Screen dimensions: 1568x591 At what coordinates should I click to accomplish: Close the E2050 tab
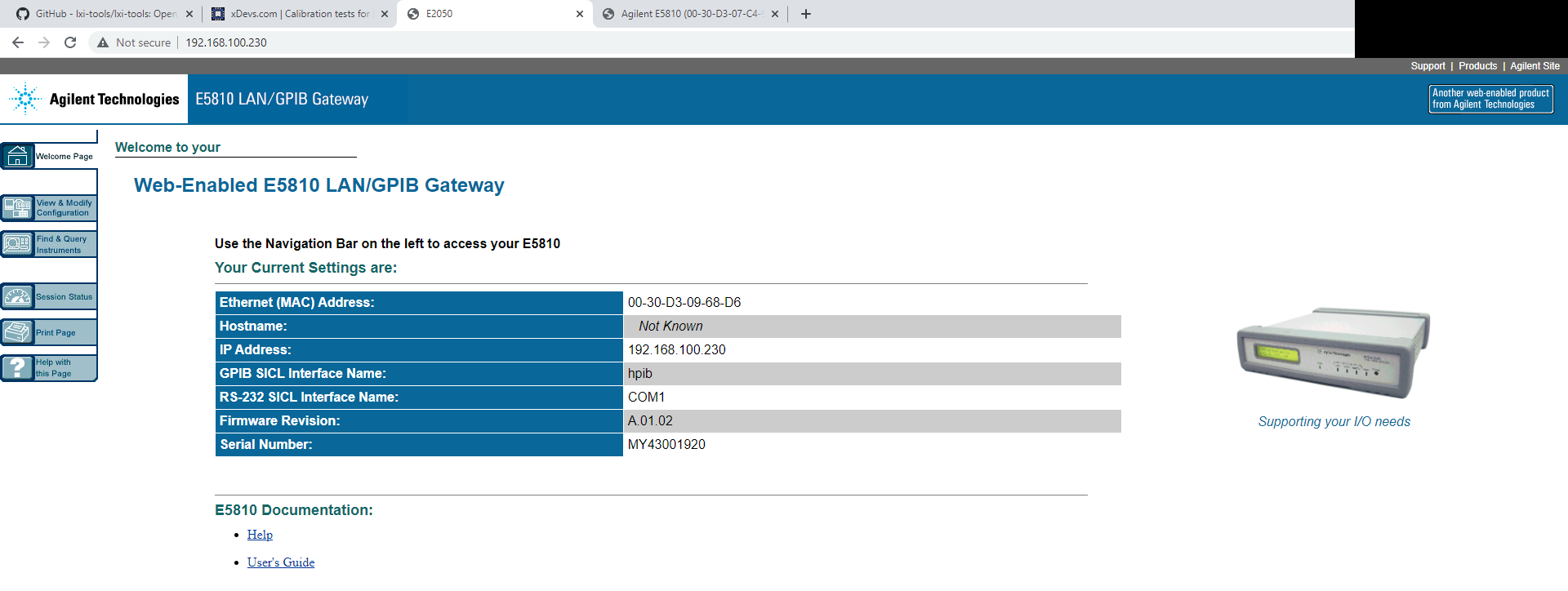click(580, 14)
